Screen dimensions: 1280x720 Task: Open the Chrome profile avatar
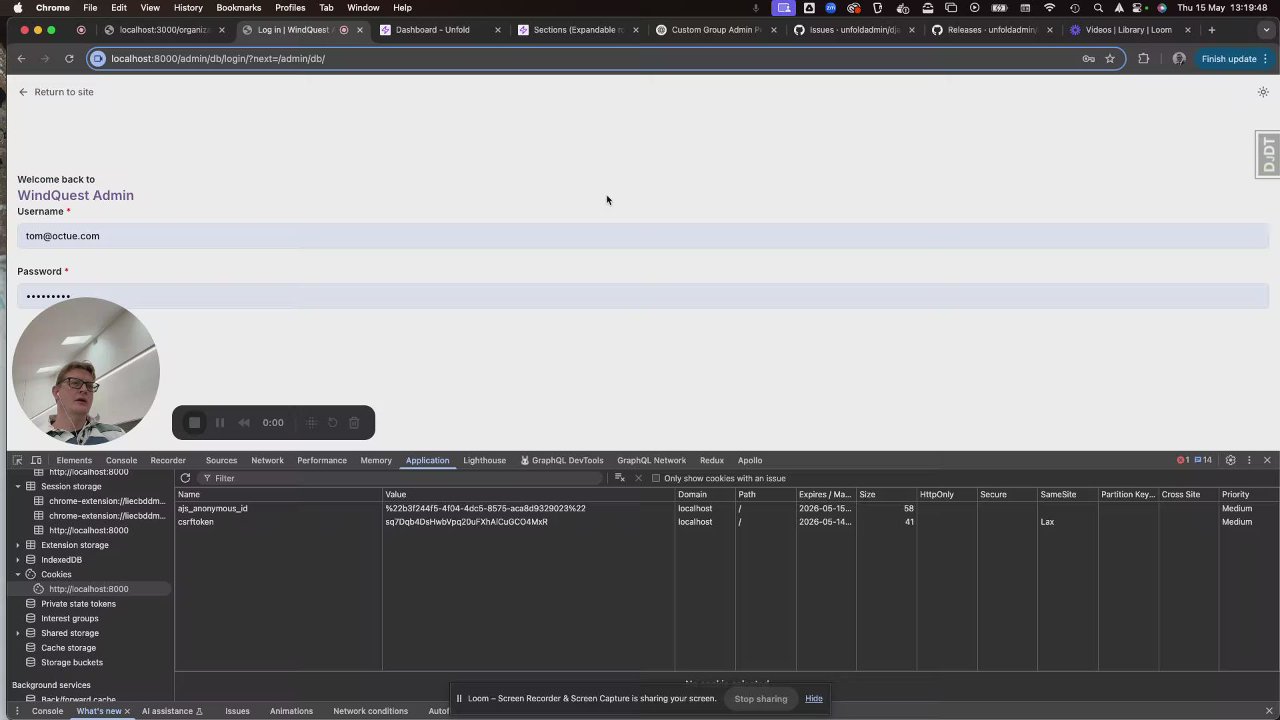1179,59
